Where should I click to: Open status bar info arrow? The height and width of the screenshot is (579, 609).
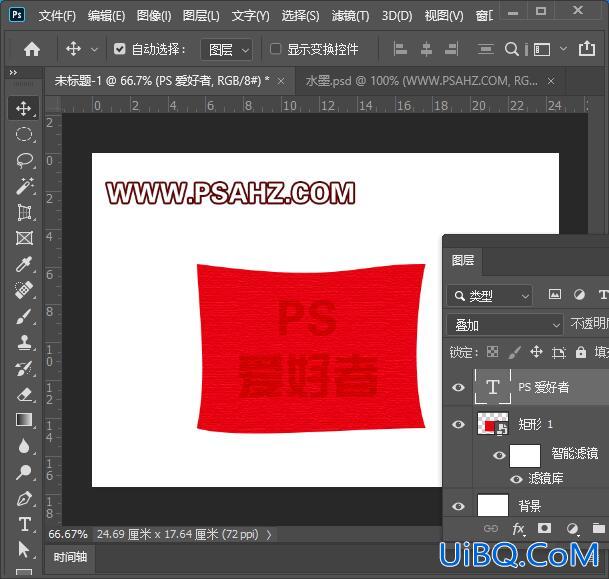pyautogui.click(x=269, y=535)
